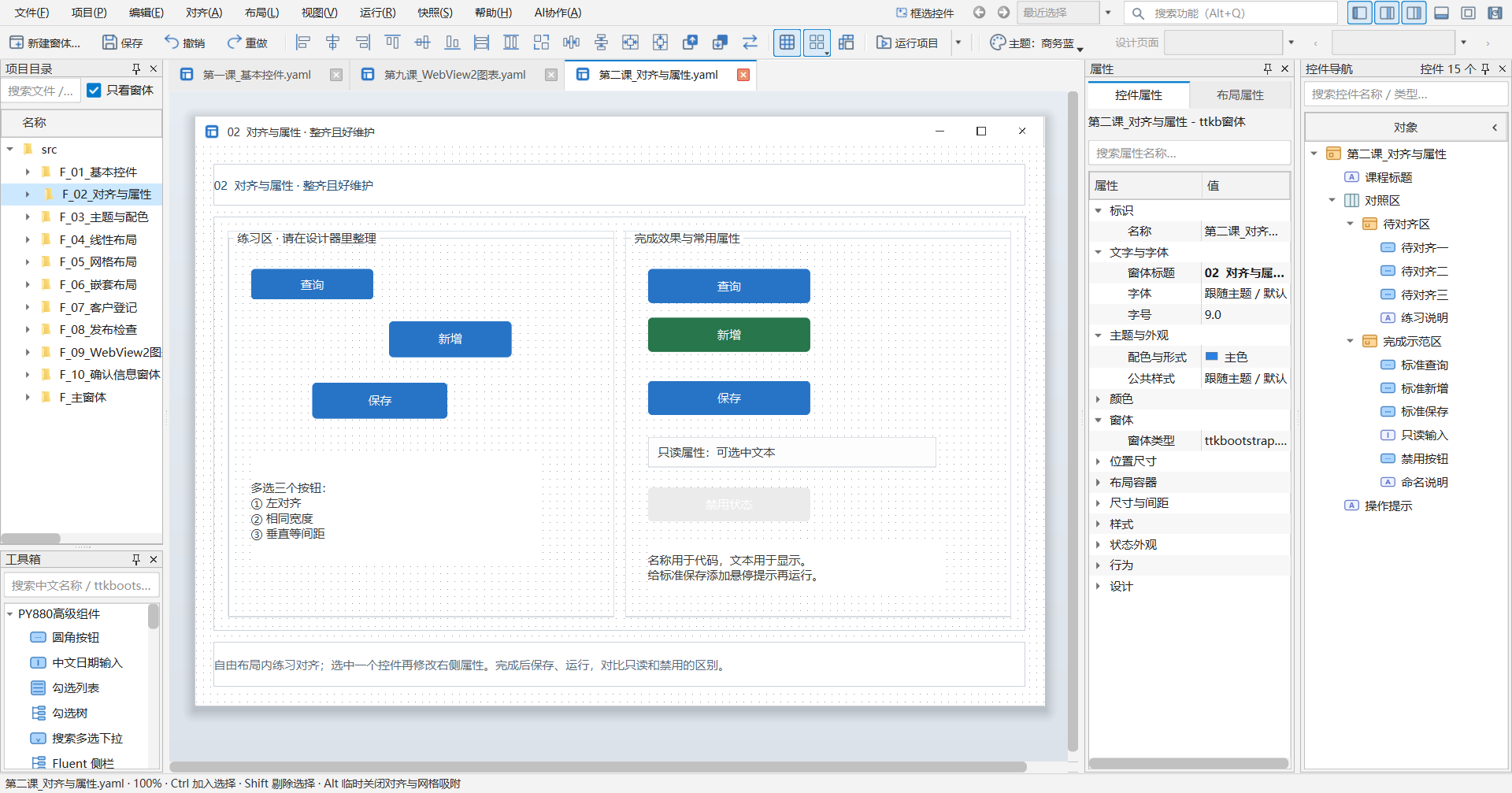This screenshot has height=793, width=1512.
Task: Toggle the left sidebar panel visibility
Action: coord(1359,13)
